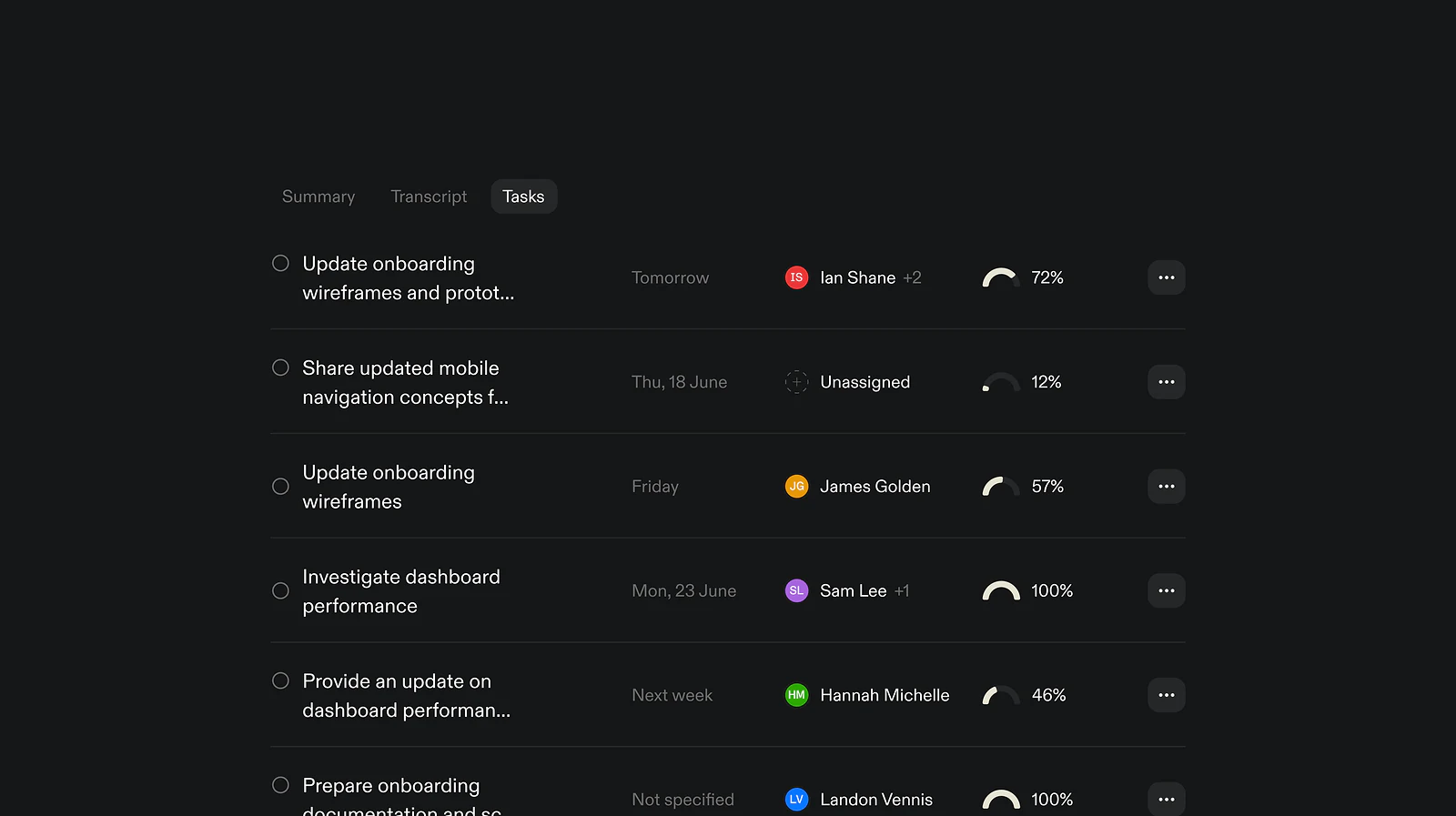Click the 'Hannah Michelle' assignee name
The height and width of the screenshot is (816, 1456).
pyautogui.click(x=885, y=695)
